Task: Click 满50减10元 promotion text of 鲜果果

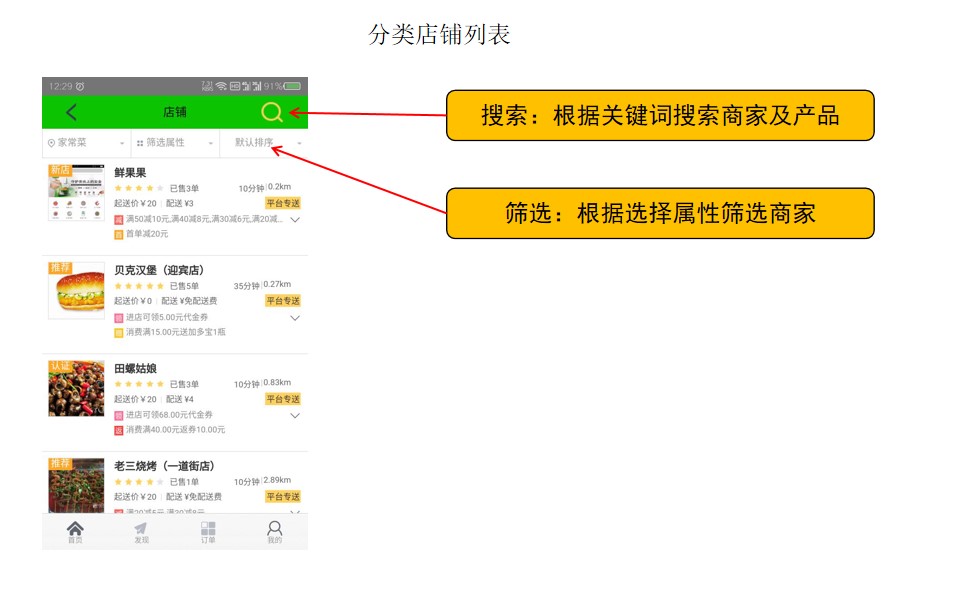Action: [x=204, y=219]
